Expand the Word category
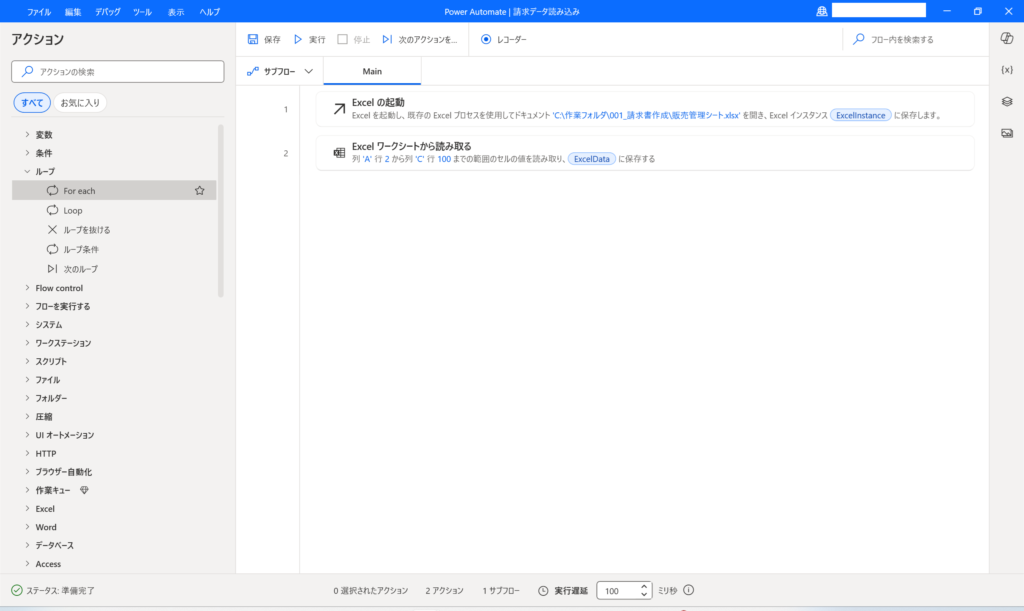Viewport: 1024px width, 611px height. 27,527
